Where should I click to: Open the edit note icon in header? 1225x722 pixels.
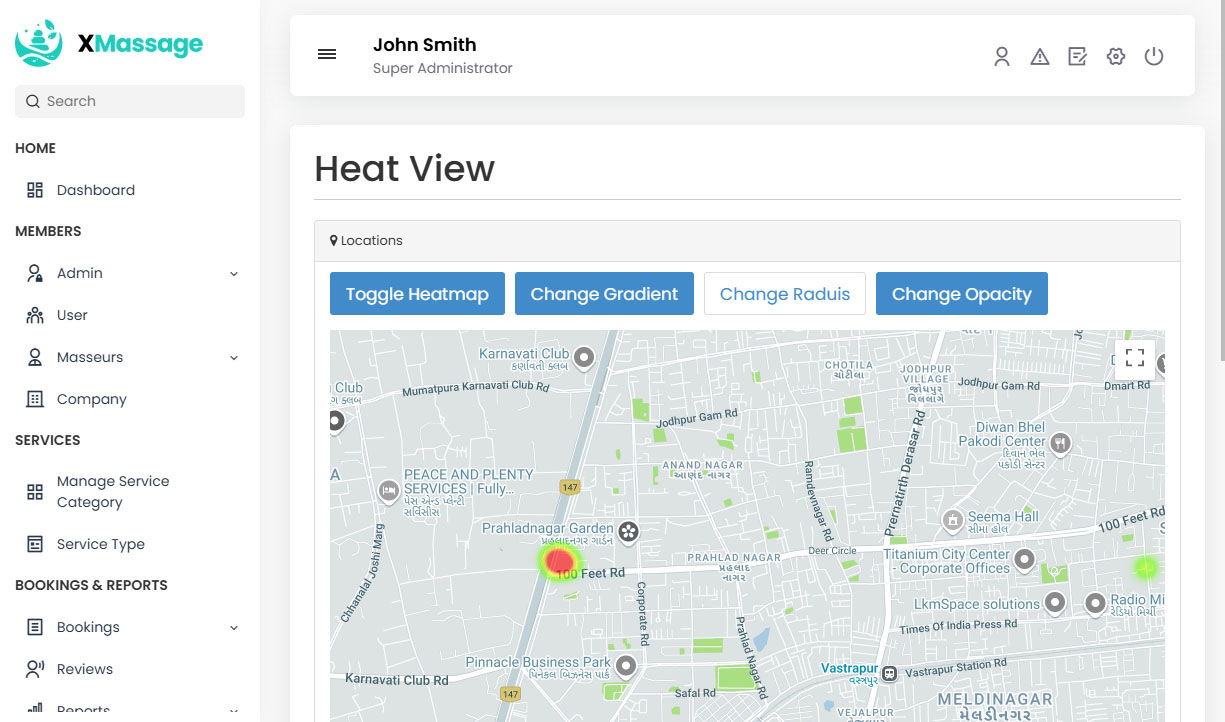[1077, 57]
